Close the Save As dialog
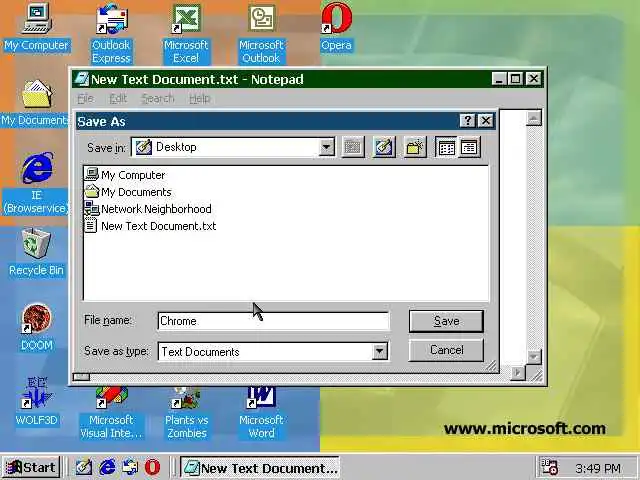Image resolution: width=640 pixels, height=480 pixels. 486,120
